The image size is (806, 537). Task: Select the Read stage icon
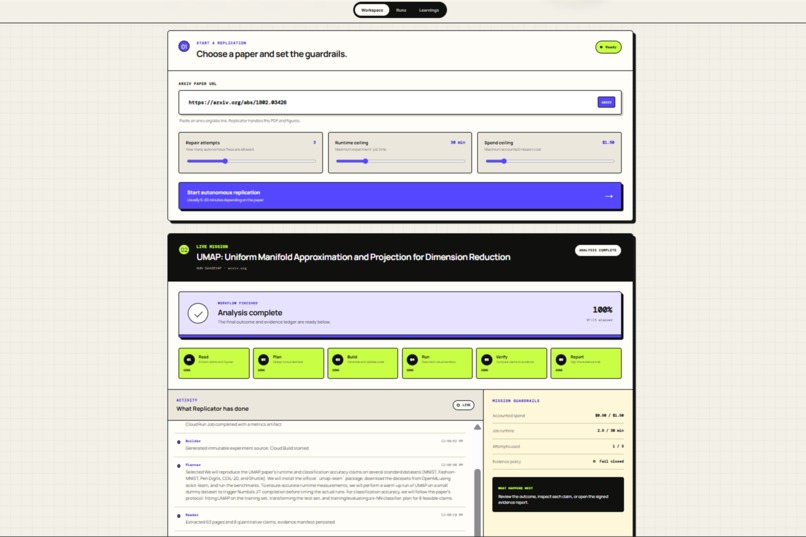point(189,359)
